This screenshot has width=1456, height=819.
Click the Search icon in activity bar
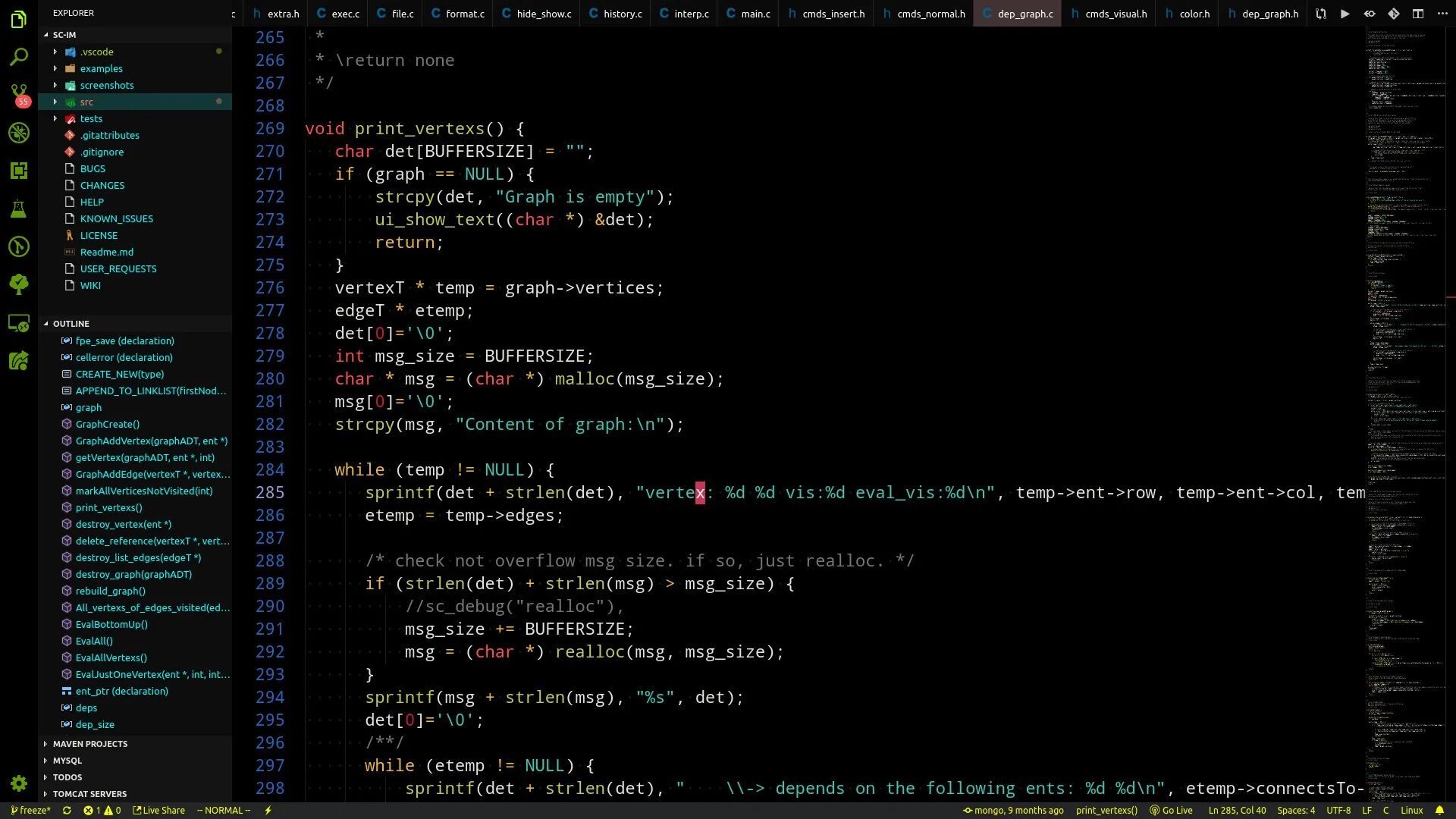point(18,57)
